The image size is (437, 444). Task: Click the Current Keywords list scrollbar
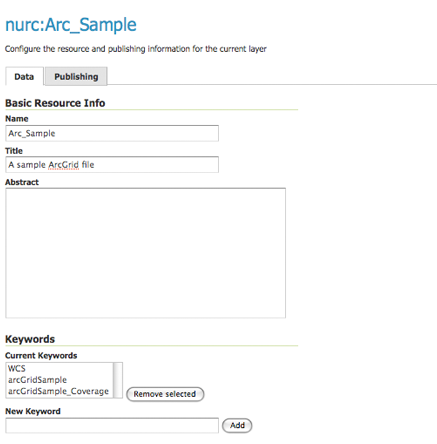[x=118, y=380]
